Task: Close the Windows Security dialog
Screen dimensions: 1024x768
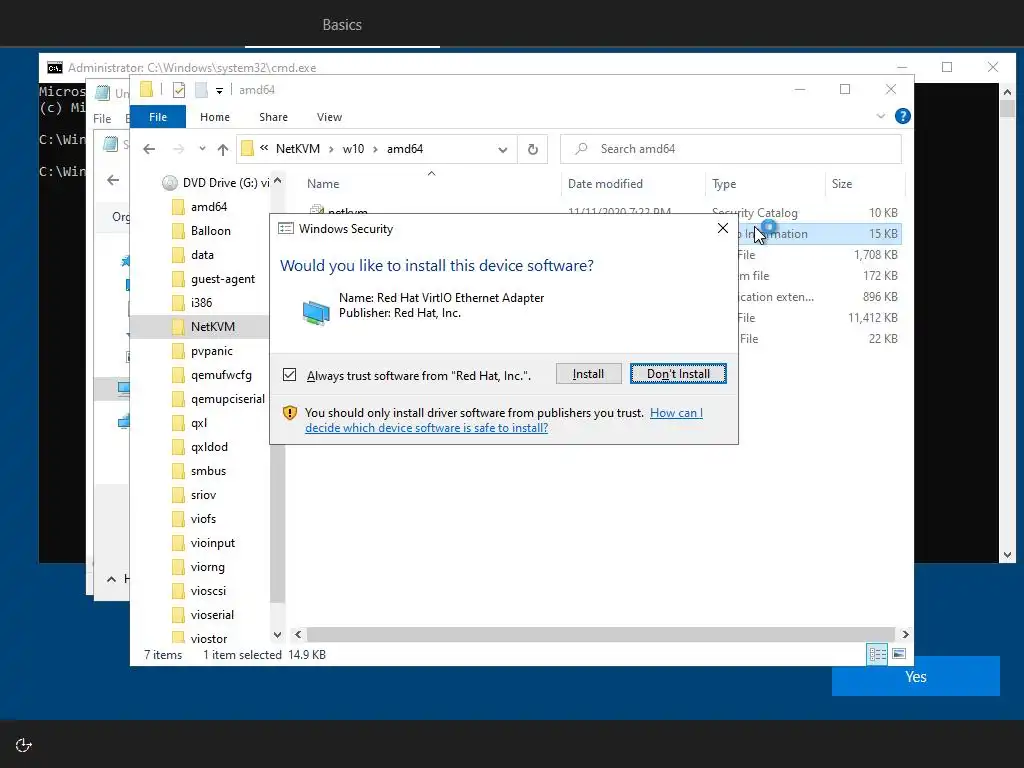Action: tap(722, 228)
